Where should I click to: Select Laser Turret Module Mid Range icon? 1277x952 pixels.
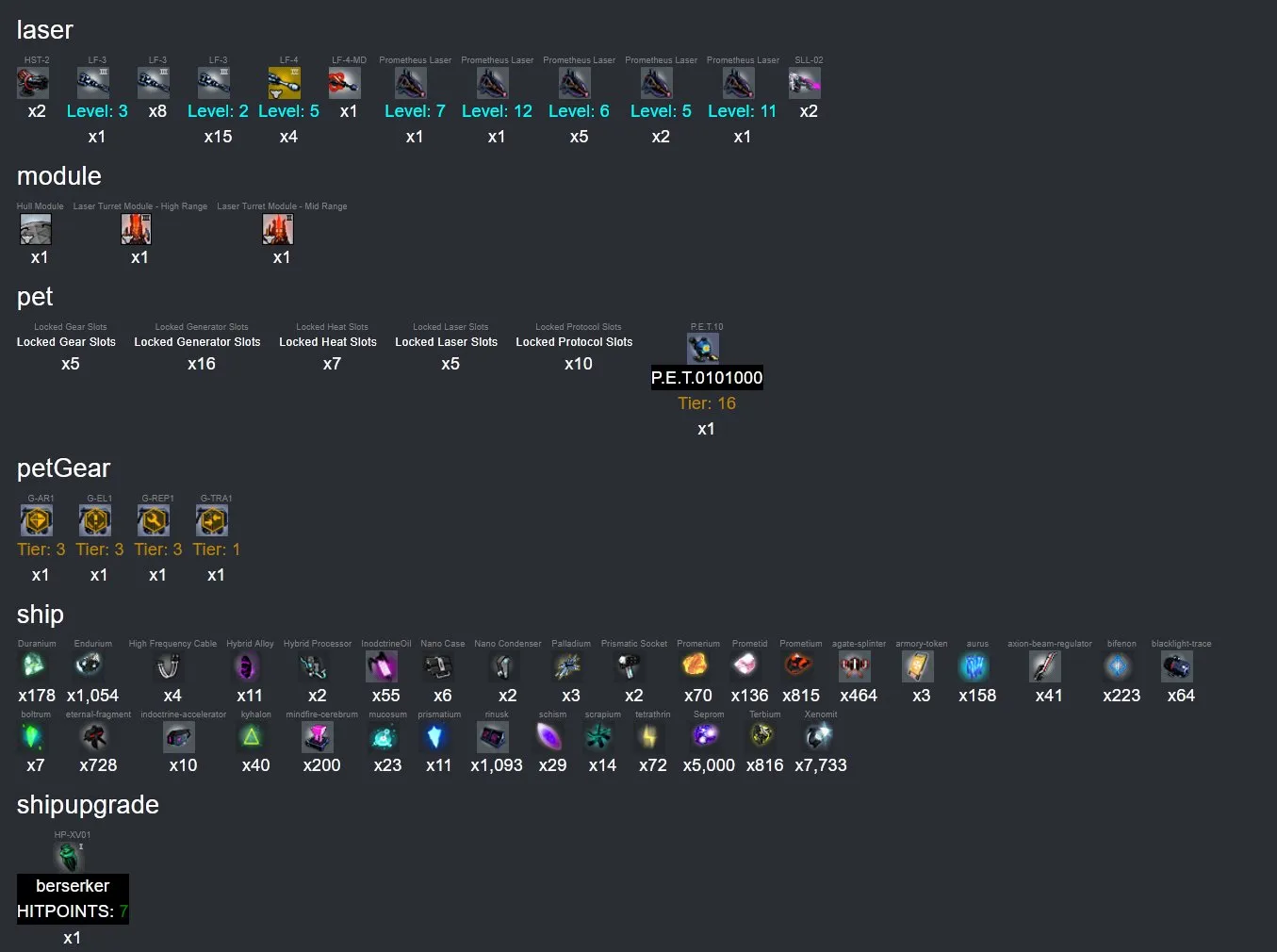coord(278,229)
